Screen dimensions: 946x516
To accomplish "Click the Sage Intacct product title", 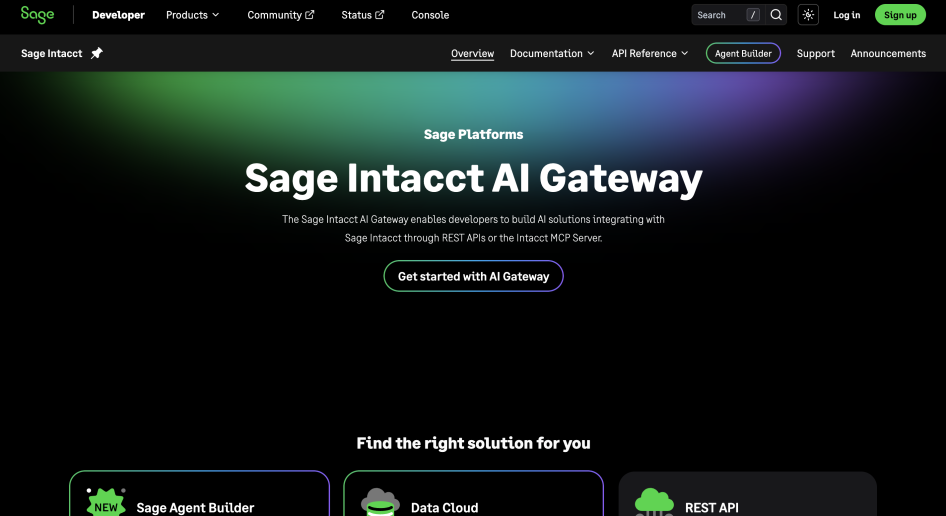I will pyautogui.click(x=51, y=53).
